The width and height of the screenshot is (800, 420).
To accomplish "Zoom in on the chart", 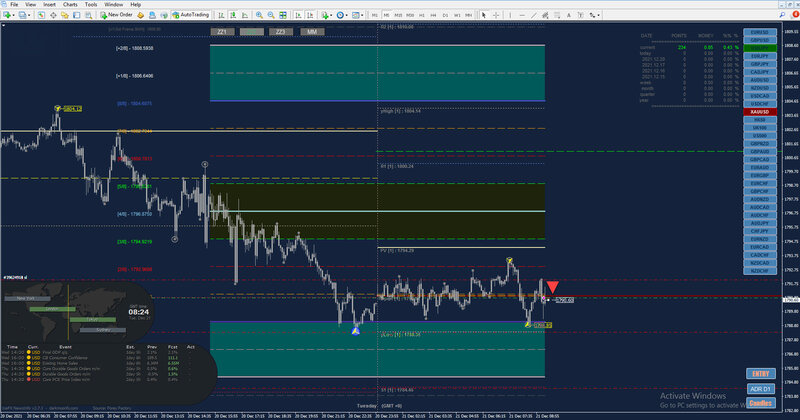I will point(259,15).
